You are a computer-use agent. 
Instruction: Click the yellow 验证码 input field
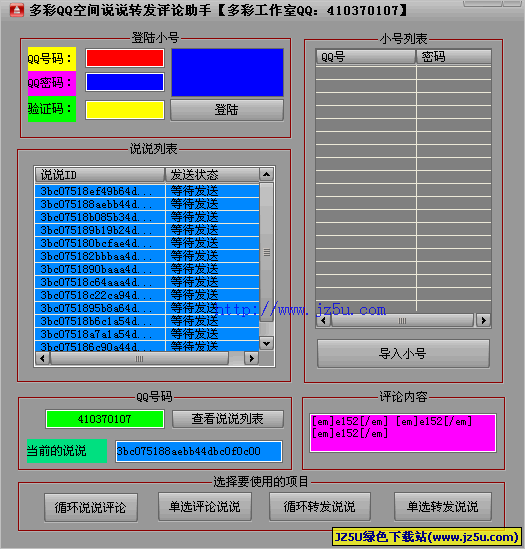[x=125, y=110]
